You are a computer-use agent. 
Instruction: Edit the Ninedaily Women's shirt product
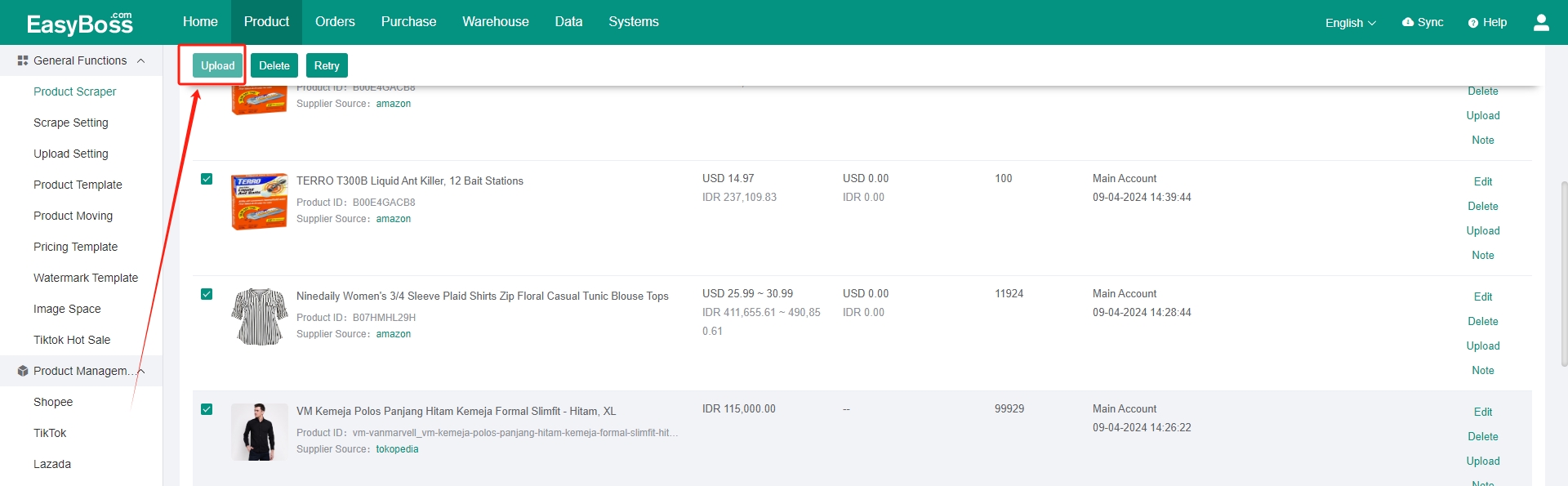tap(1483, 297)
